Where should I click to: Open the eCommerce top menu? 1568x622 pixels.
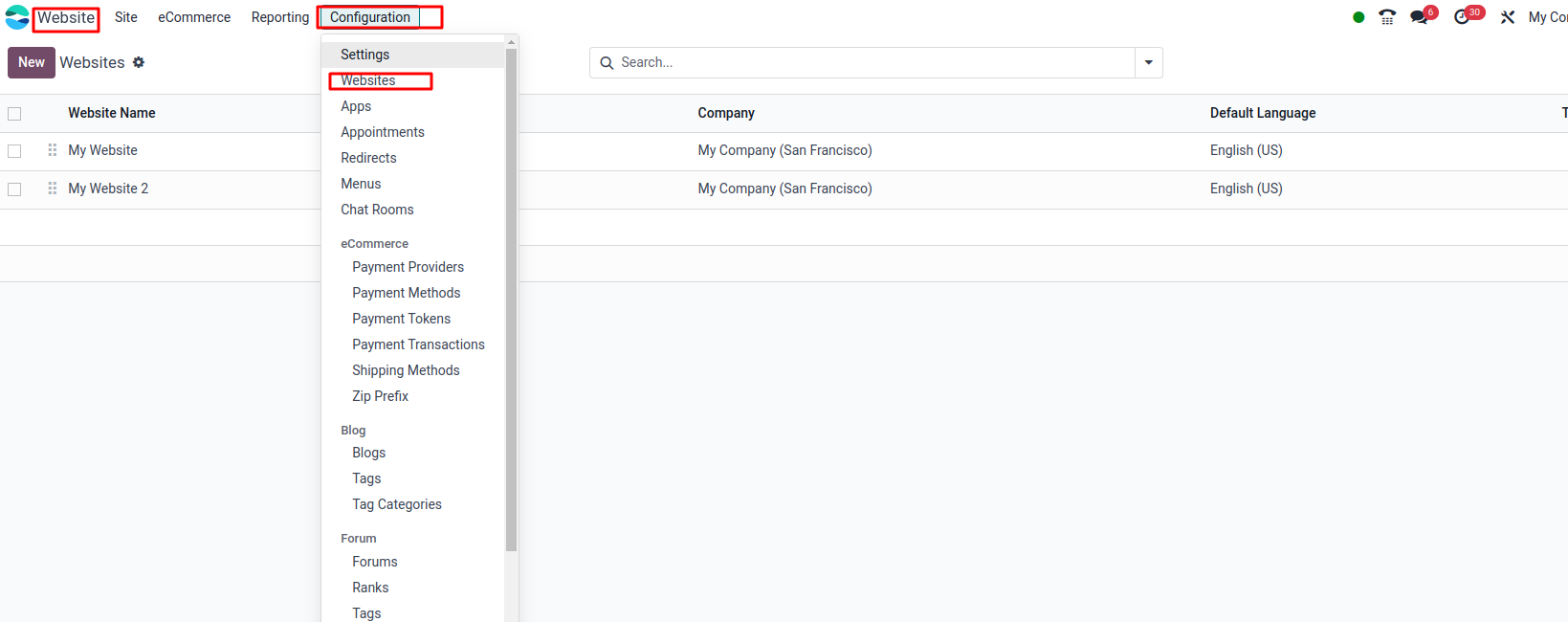coord(194,17)
